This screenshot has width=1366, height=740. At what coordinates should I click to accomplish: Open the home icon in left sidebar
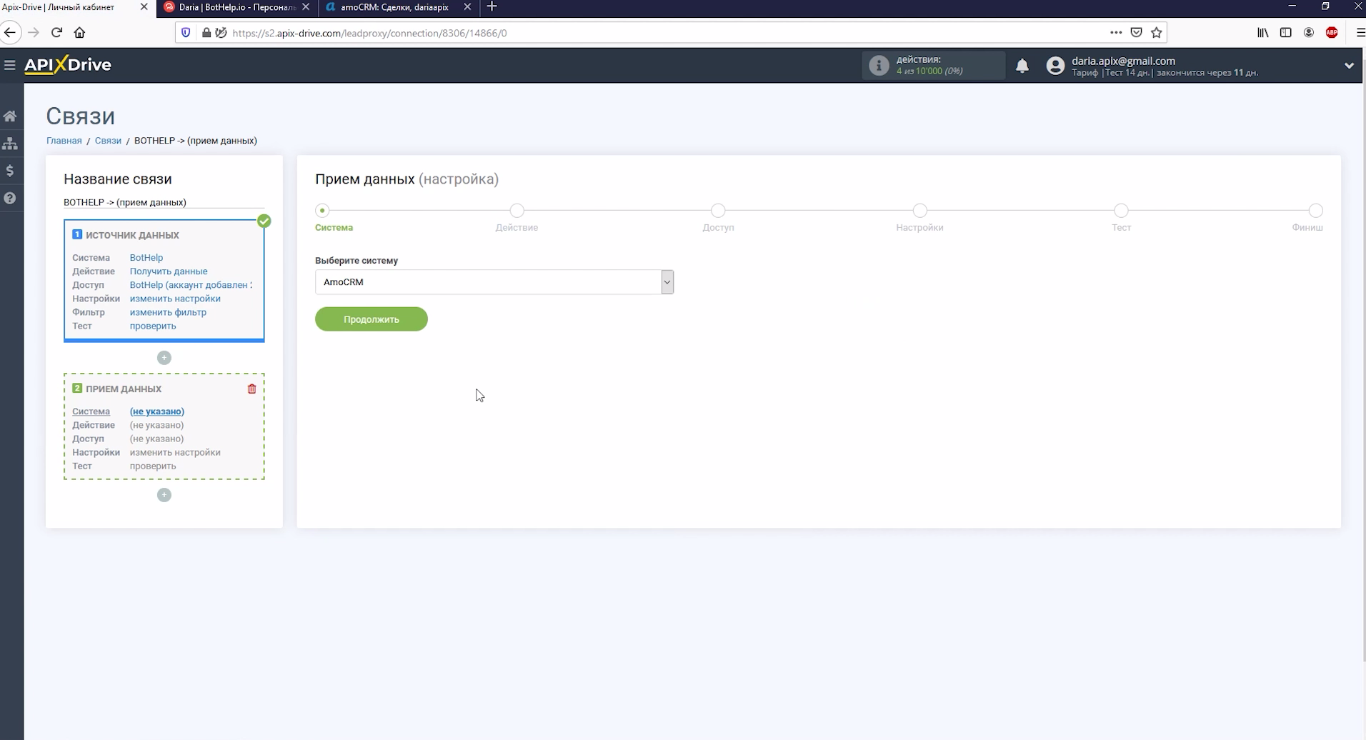(x=10, y=116)
